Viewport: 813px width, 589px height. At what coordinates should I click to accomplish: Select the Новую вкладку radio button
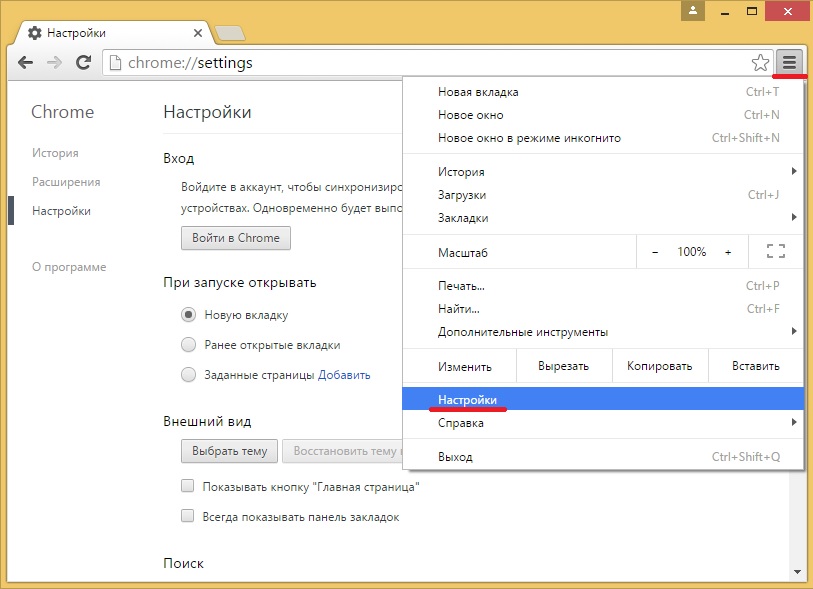188,315
